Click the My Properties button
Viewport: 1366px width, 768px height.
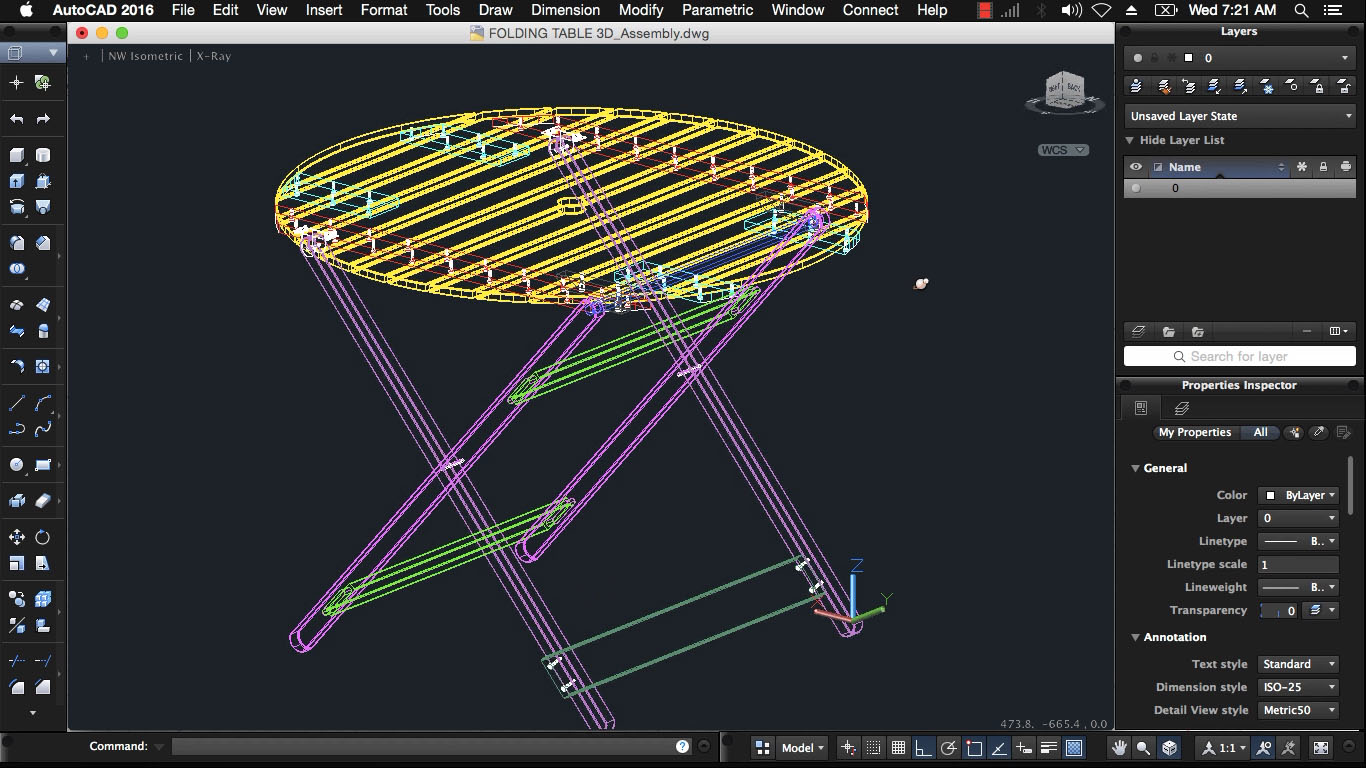pos(1194,433)
